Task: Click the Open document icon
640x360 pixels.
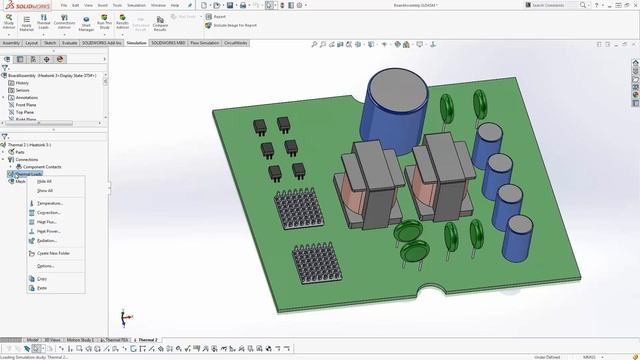Action: coord(216,5)
